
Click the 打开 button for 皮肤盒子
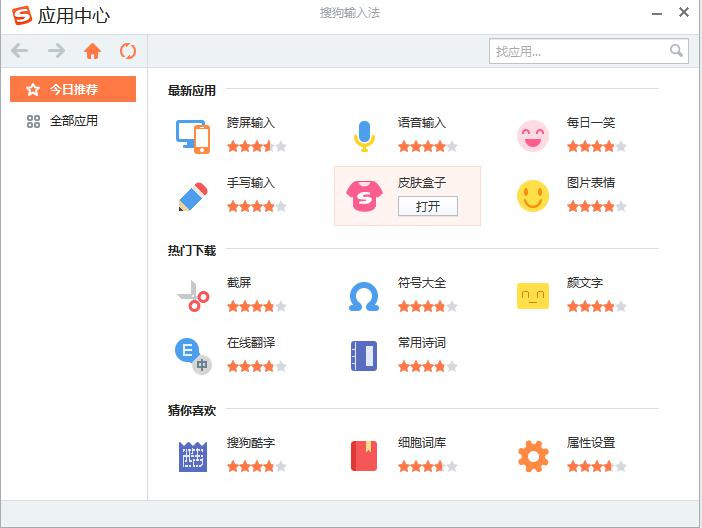click(428, 206)
